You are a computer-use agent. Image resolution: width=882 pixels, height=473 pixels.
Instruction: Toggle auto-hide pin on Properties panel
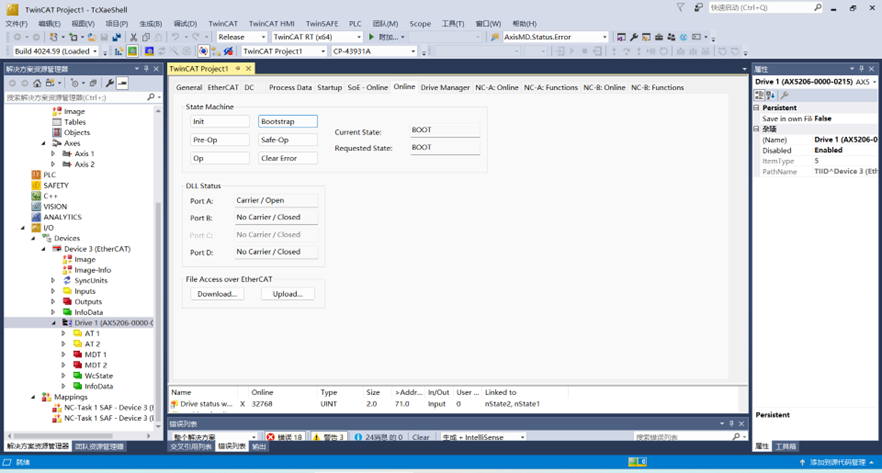[861, 69]
